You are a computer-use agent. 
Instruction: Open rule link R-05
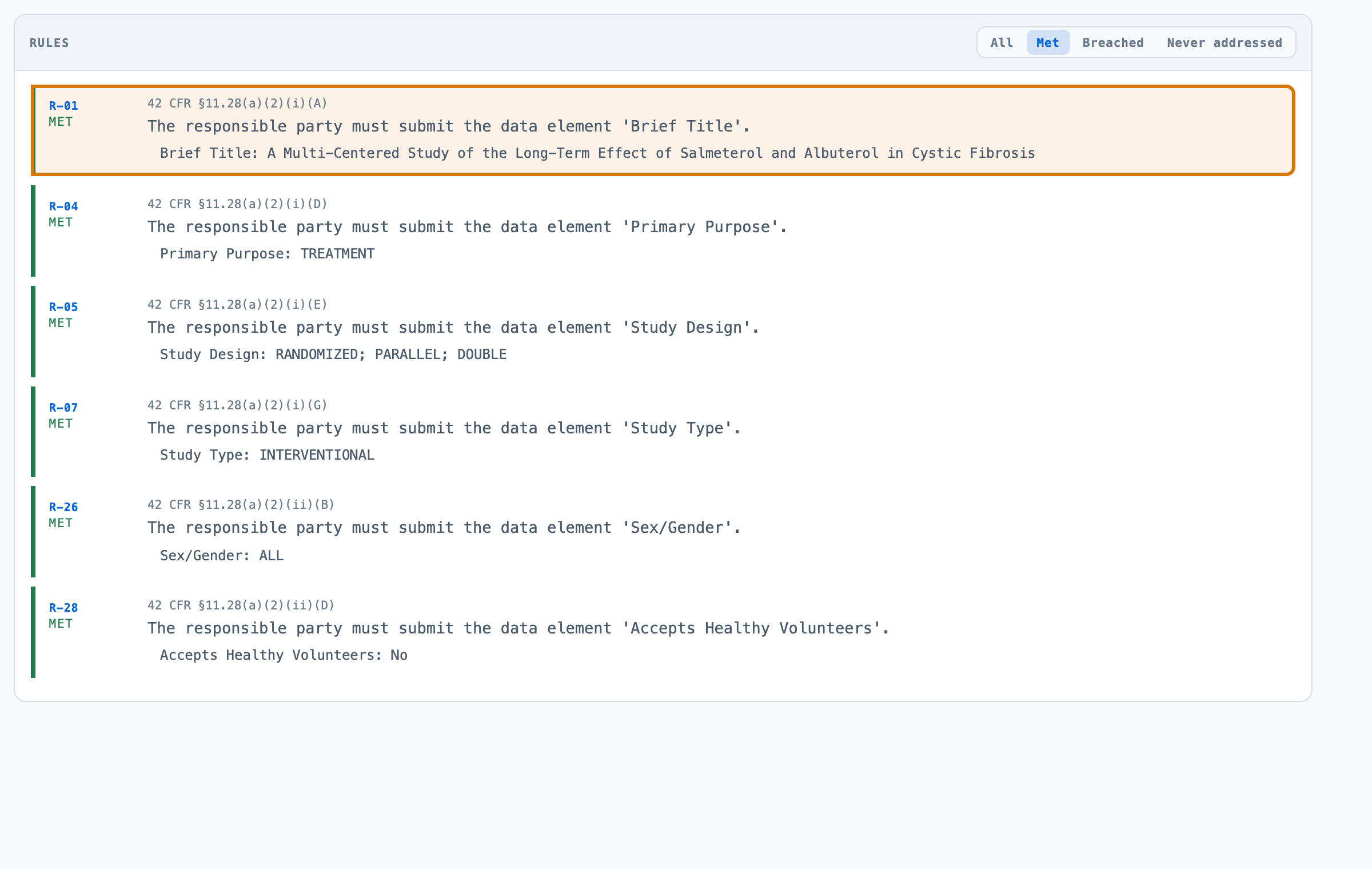[63, 307]
